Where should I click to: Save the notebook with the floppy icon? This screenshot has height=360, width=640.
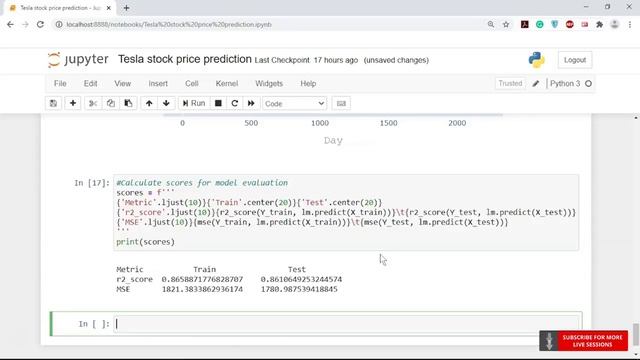point(53,103)
